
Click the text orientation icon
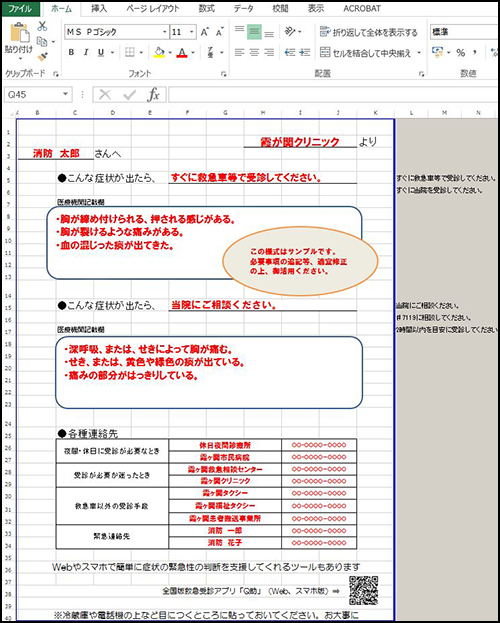tap(291, 31)
